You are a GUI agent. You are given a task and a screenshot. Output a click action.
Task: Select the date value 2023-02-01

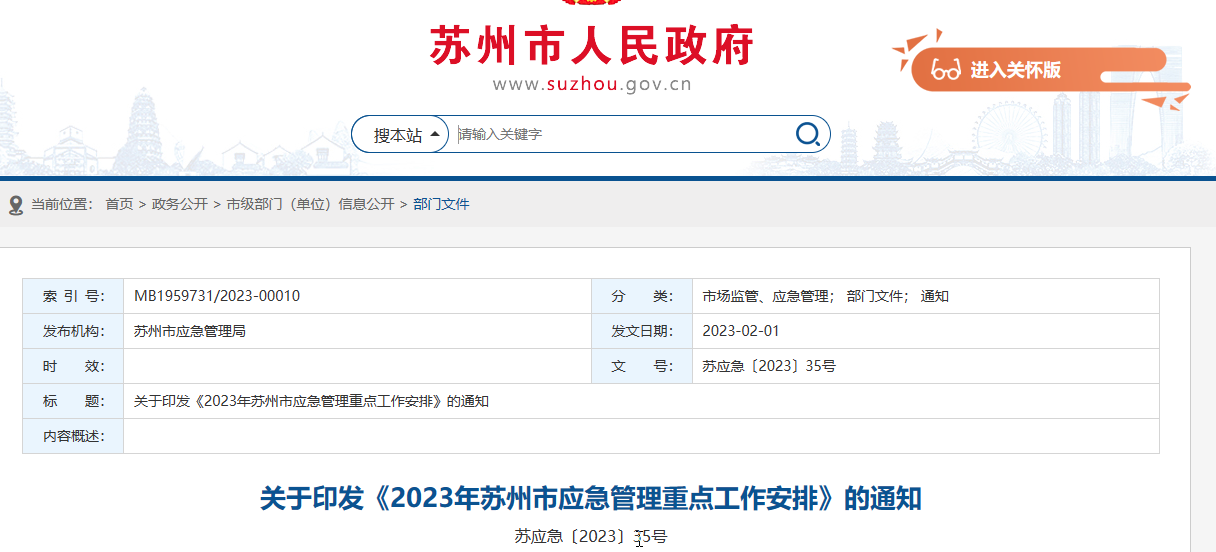741,331
